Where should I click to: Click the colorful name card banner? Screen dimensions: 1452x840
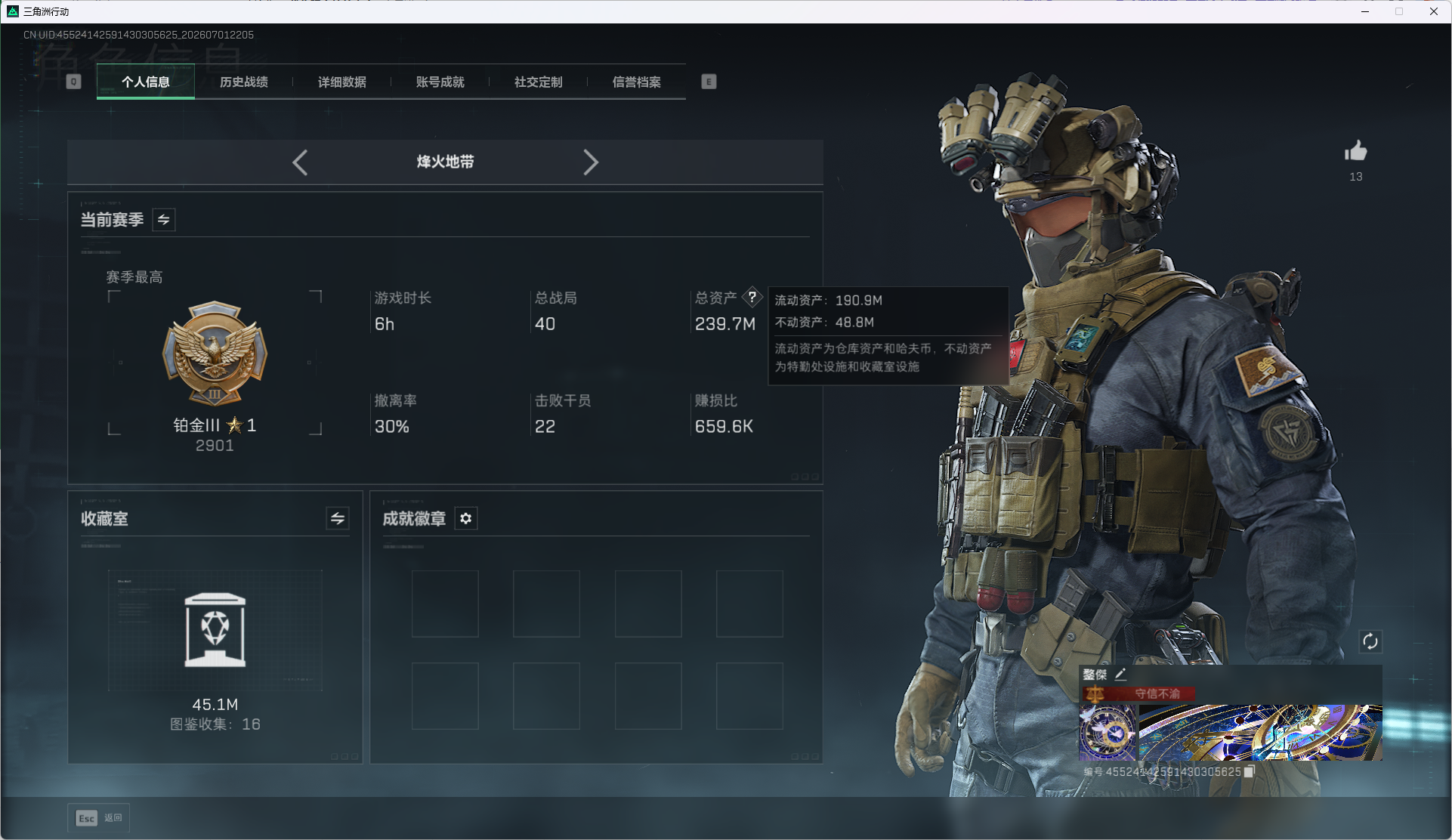click(1260, 733)
